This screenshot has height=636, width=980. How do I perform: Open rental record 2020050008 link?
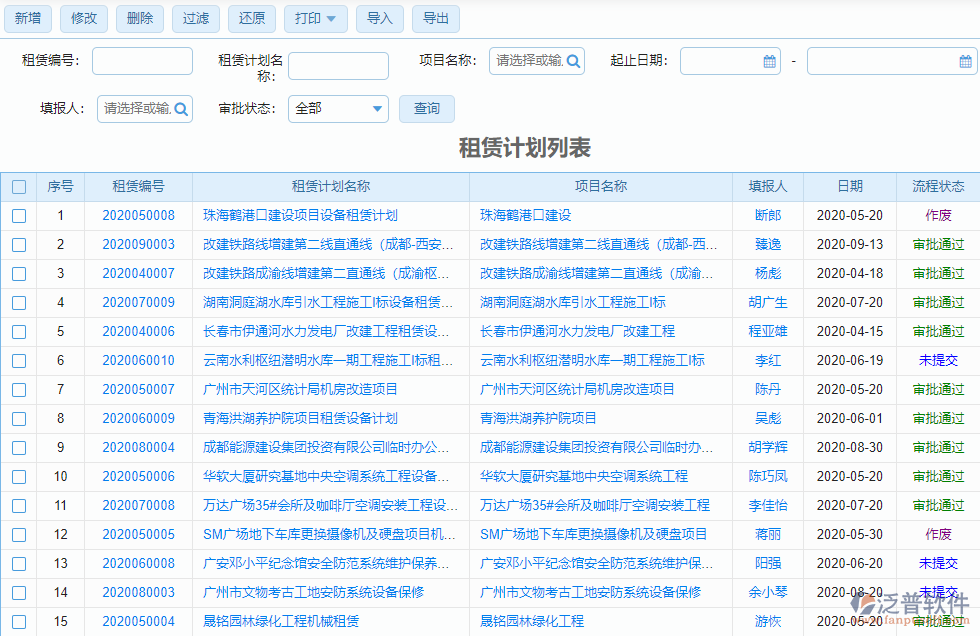coord(137,215)
